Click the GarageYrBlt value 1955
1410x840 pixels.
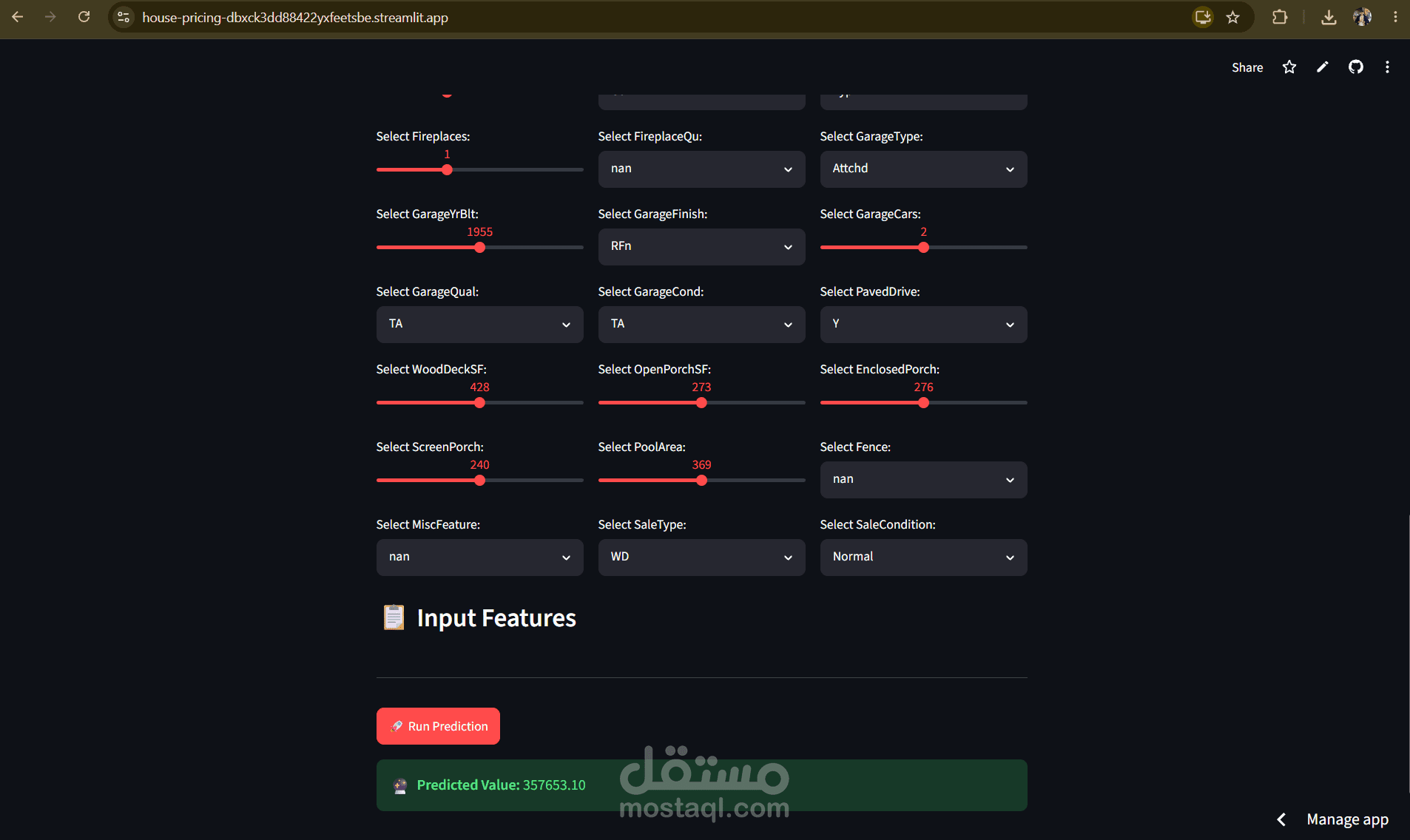[x=479, y=231]
